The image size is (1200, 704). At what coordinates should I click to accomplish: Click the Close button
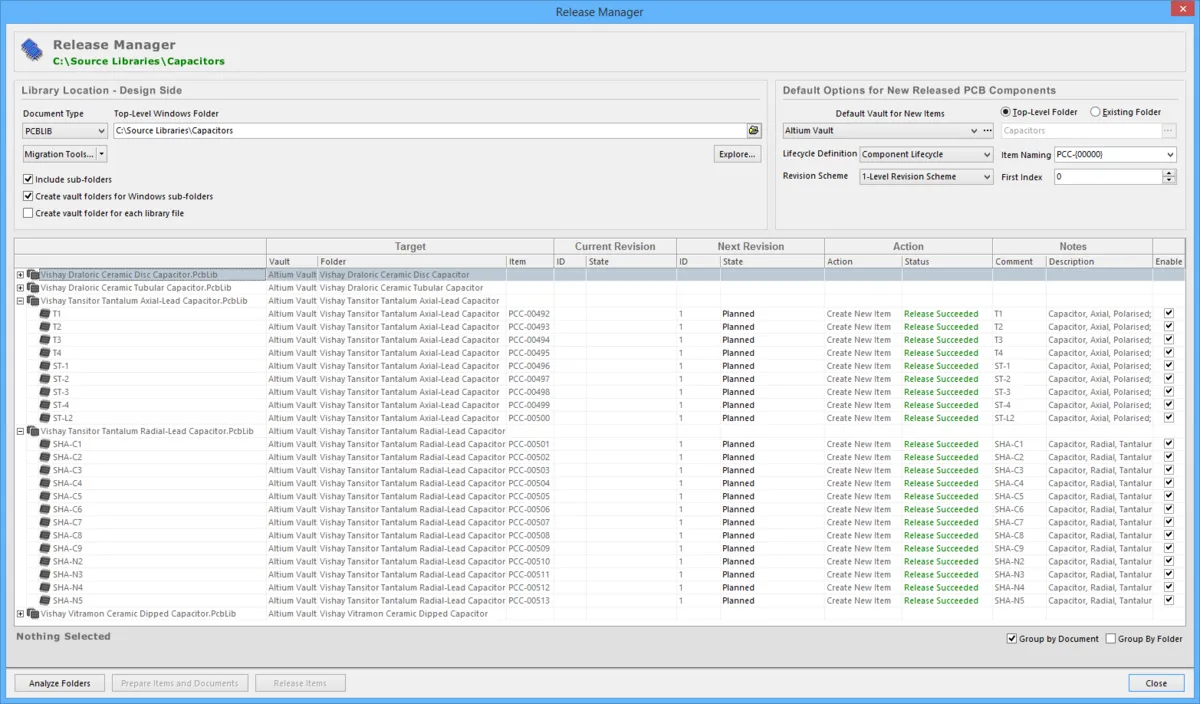click(1156, 683)
